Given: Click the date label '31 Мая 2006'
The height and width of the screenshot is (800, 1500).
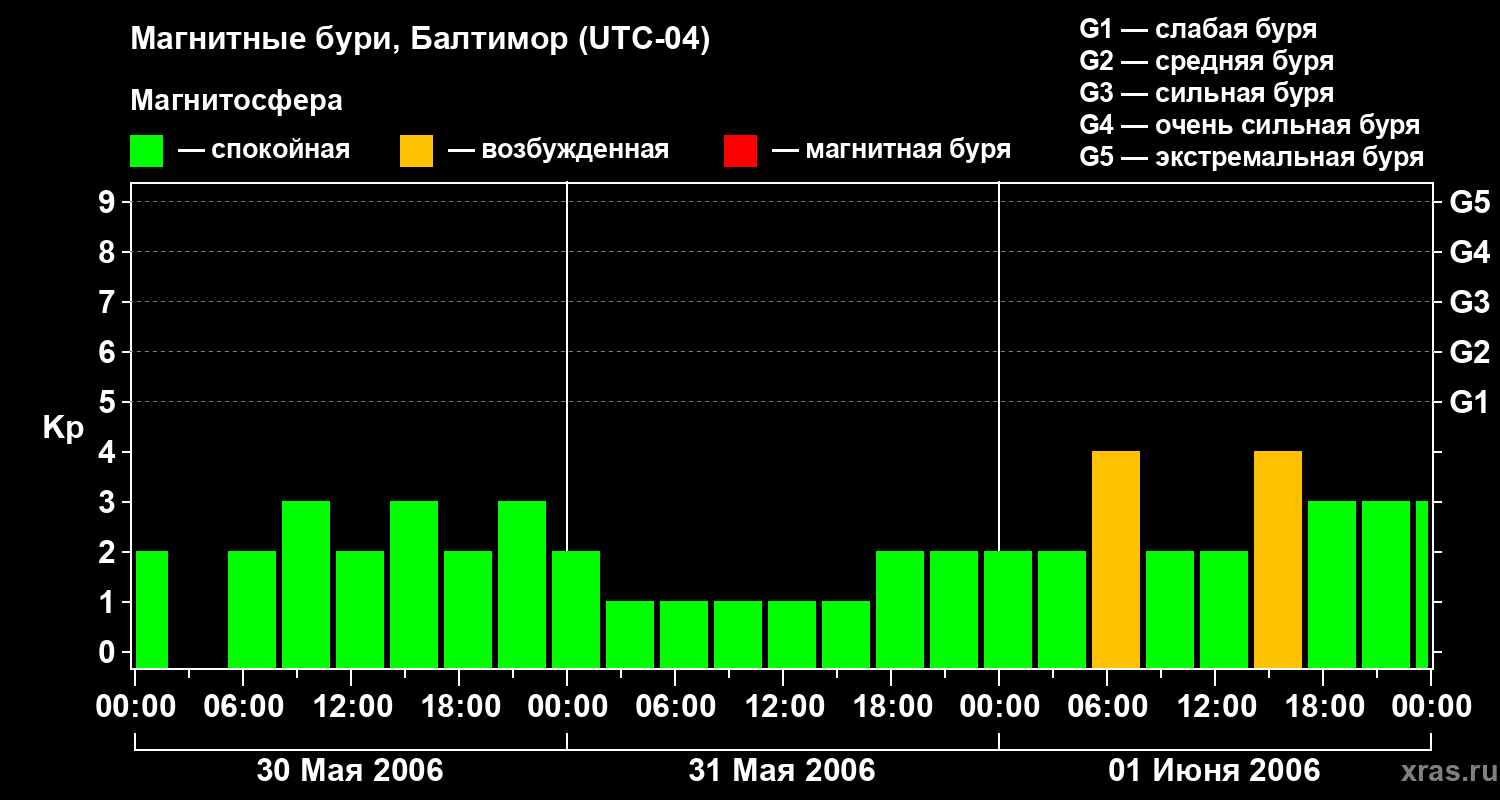Looking at the screenshot, I should pos(782,771).
